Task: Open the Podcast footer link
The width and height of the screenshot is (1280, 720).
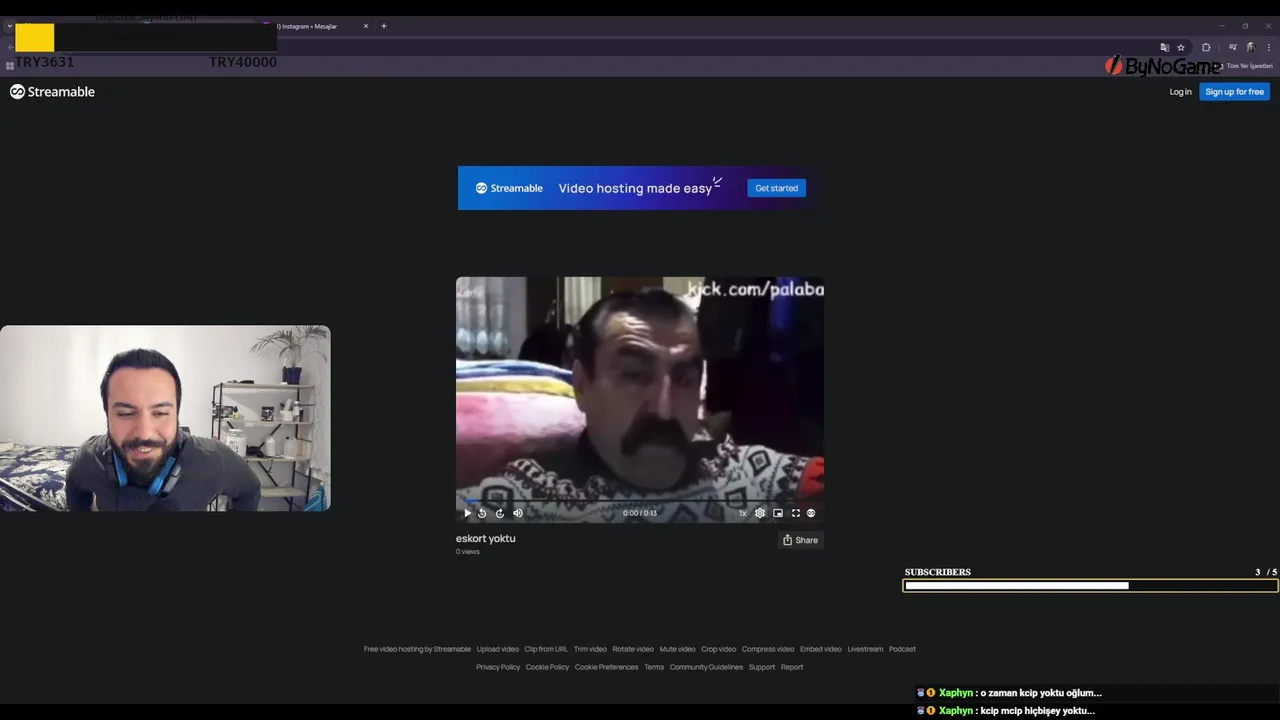Action: pos(902,649)
